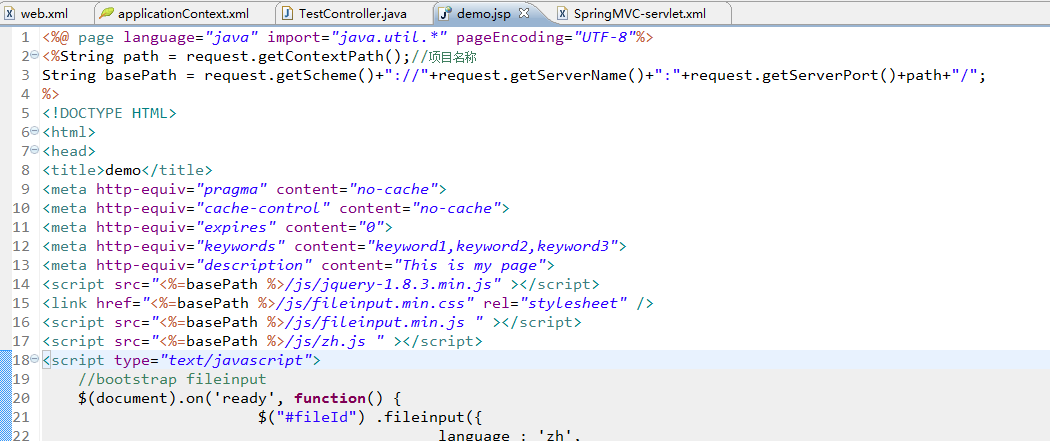
Task: Click the /js/fileinput.min.js script path
Action: point(376,323)
